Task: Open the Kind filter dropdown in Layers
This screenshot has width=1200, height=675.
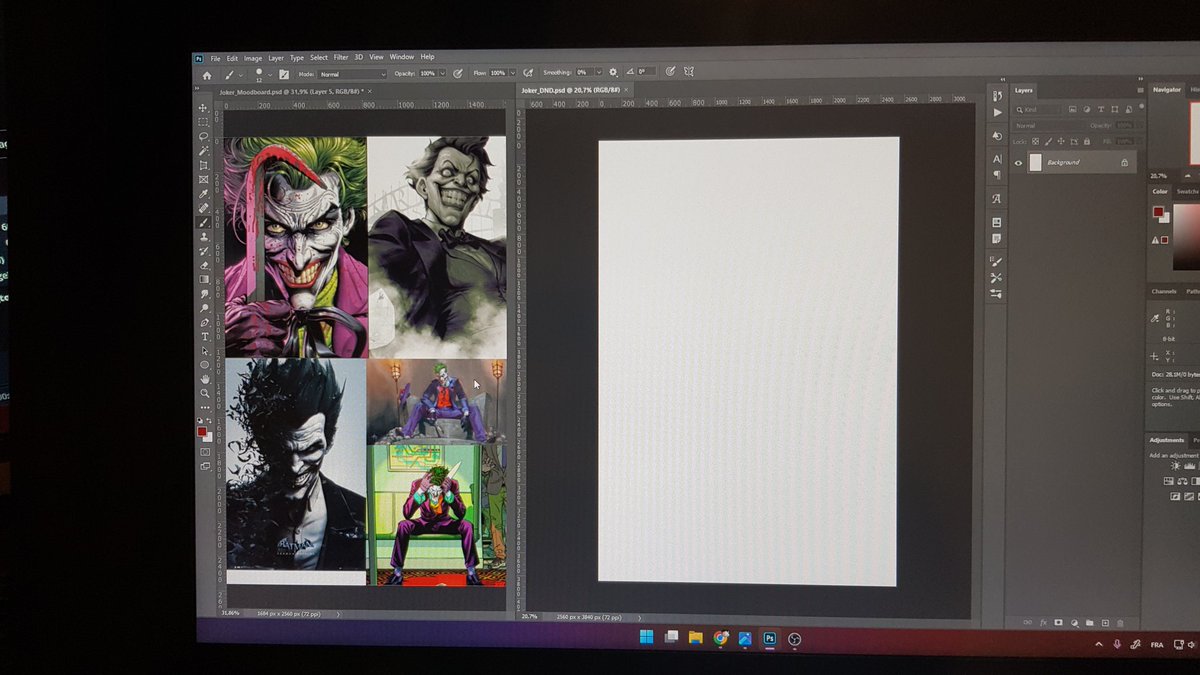Action: point(1038,110)
